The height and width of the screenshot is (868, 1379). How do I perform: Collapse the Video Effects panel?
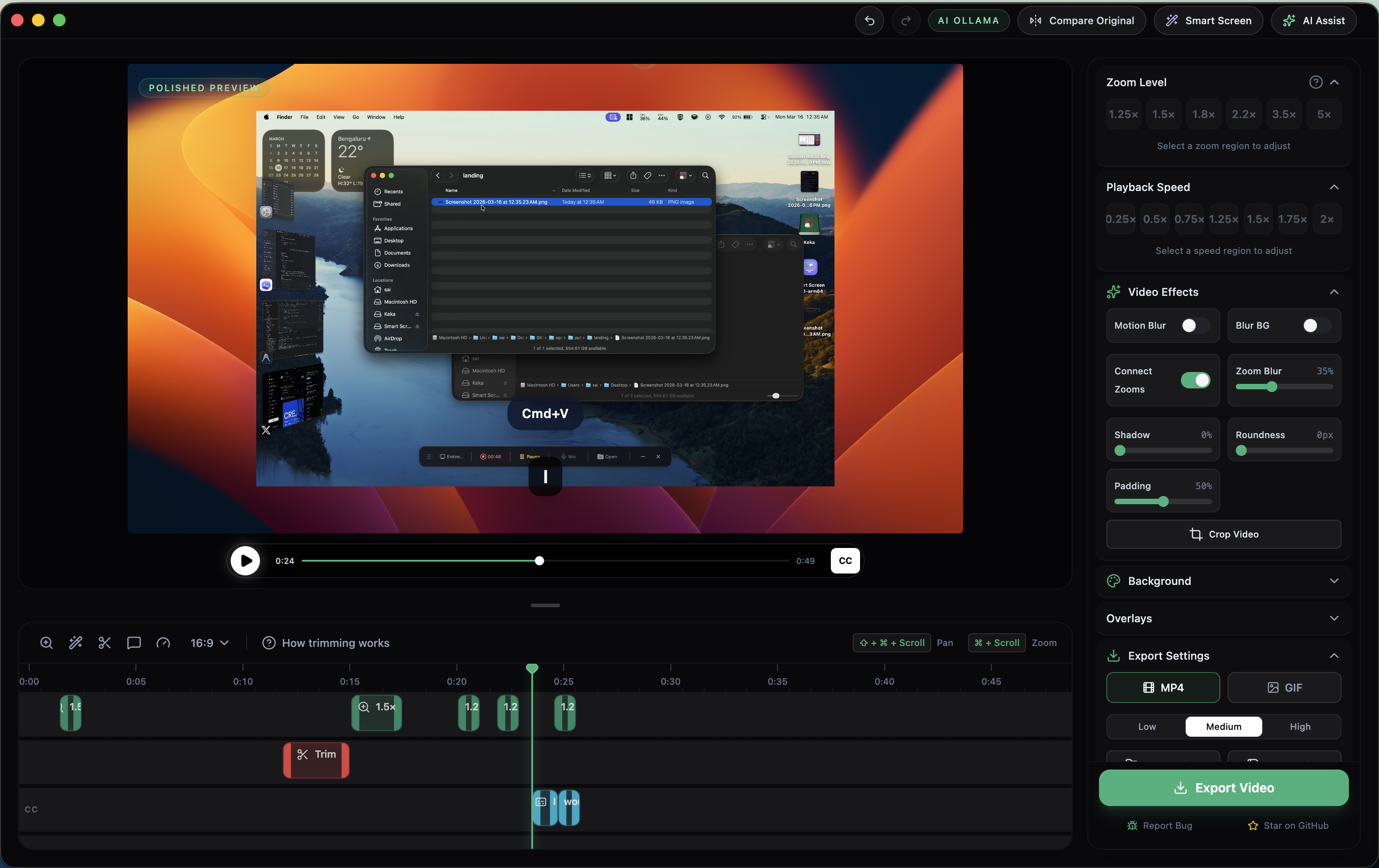click(1335, 292)
